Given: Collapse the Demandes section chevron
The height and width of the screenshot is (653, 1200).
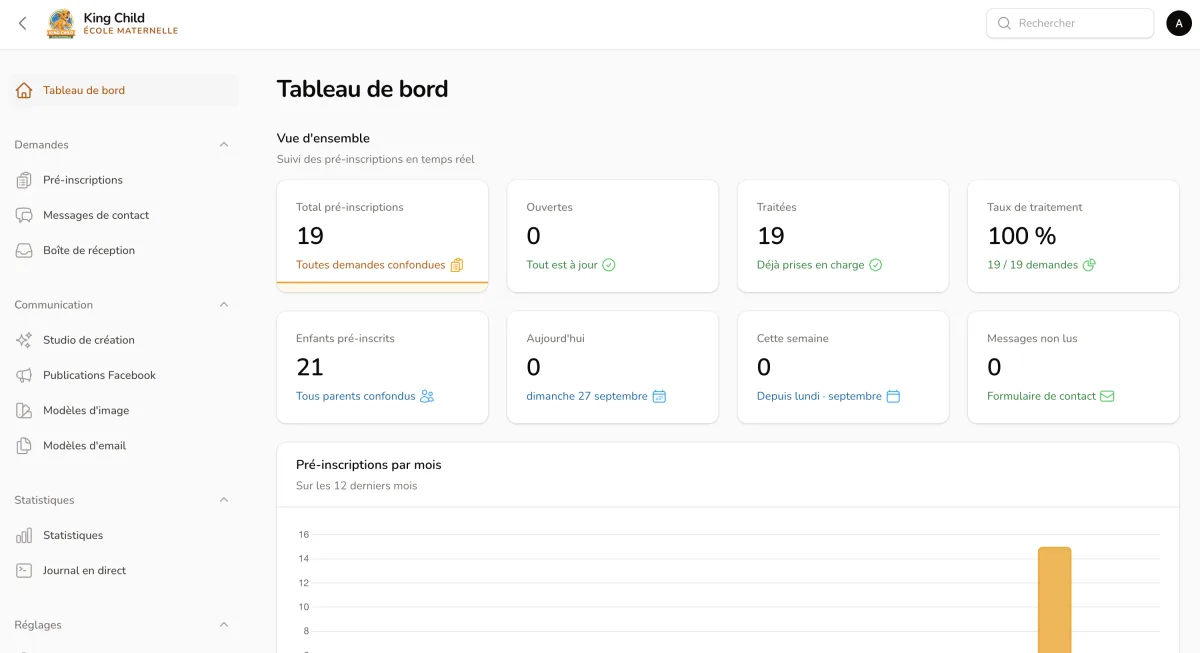Looking at the screenshot, I should pos(224,145).
